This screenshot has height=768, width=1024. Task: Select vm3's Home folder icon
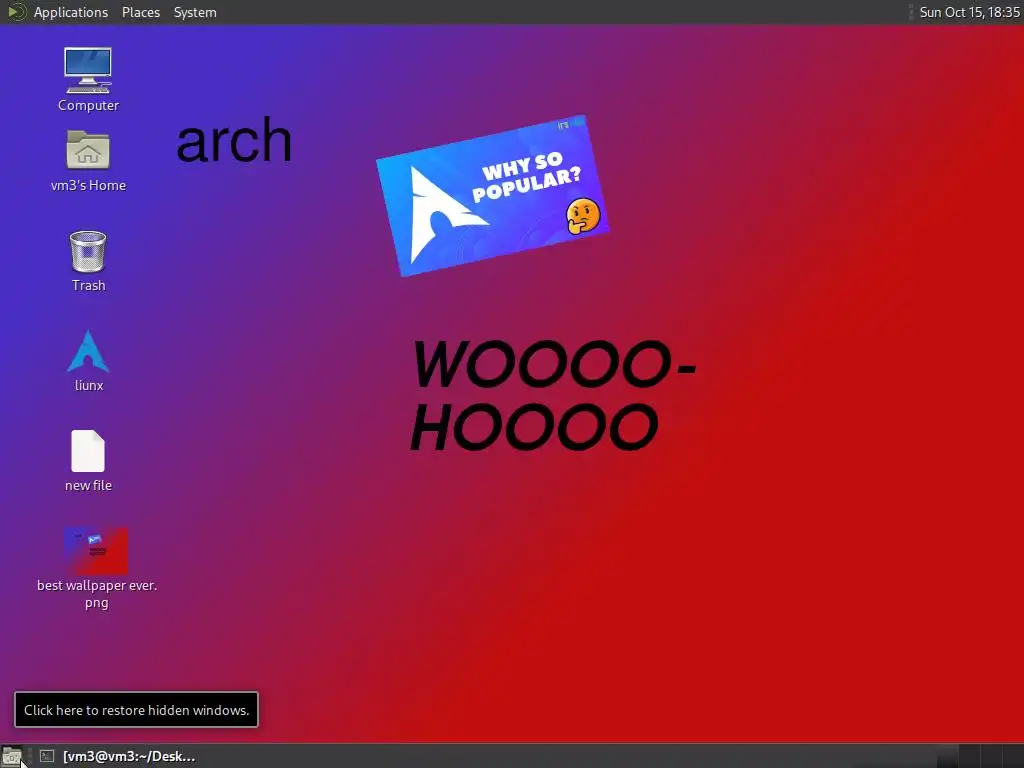point(88,150)
